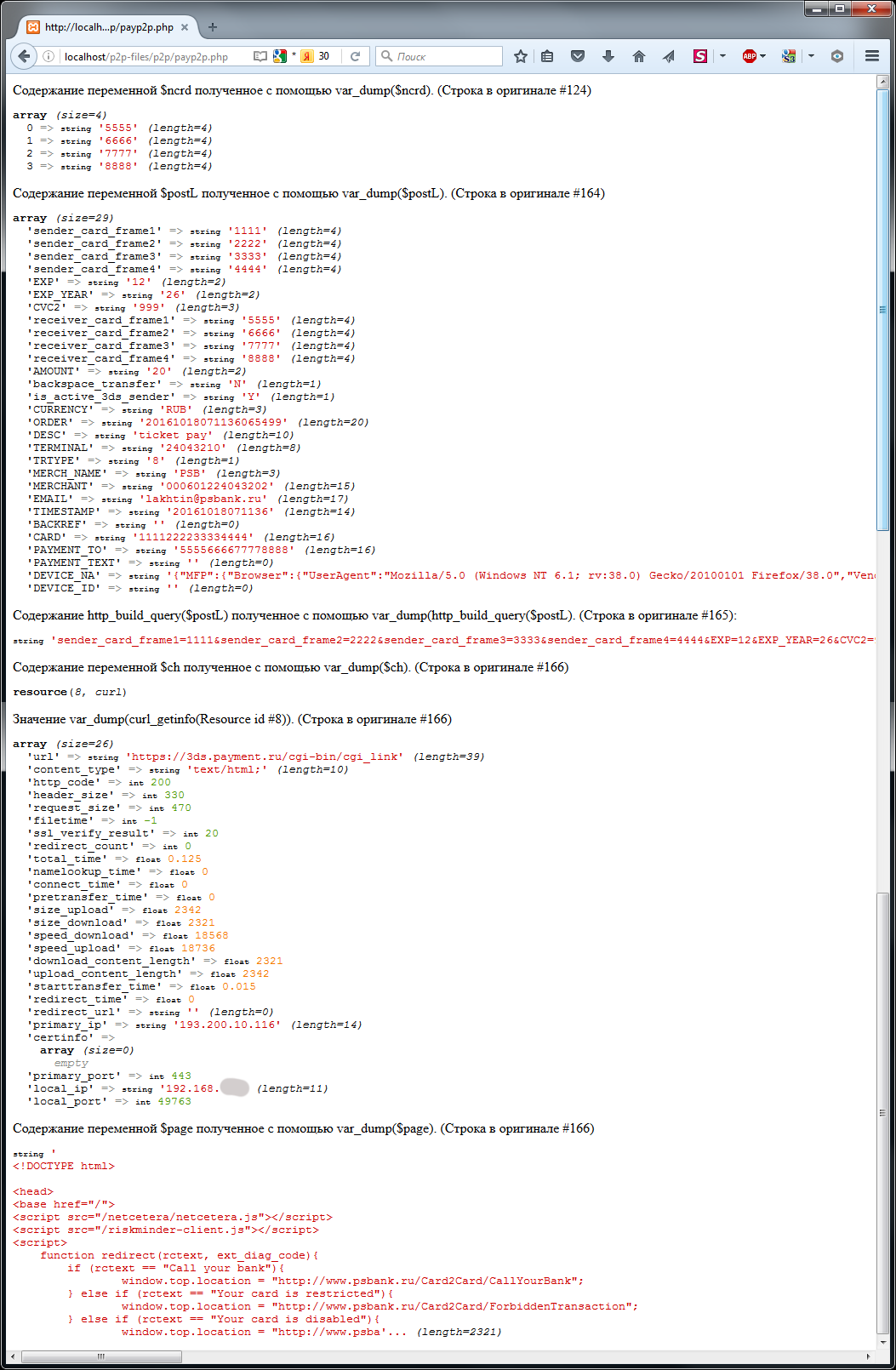Save page to Pocket icon
The width and height of the screenshot is (896, 1370).
pyautogui.click(x=578, y=56)
